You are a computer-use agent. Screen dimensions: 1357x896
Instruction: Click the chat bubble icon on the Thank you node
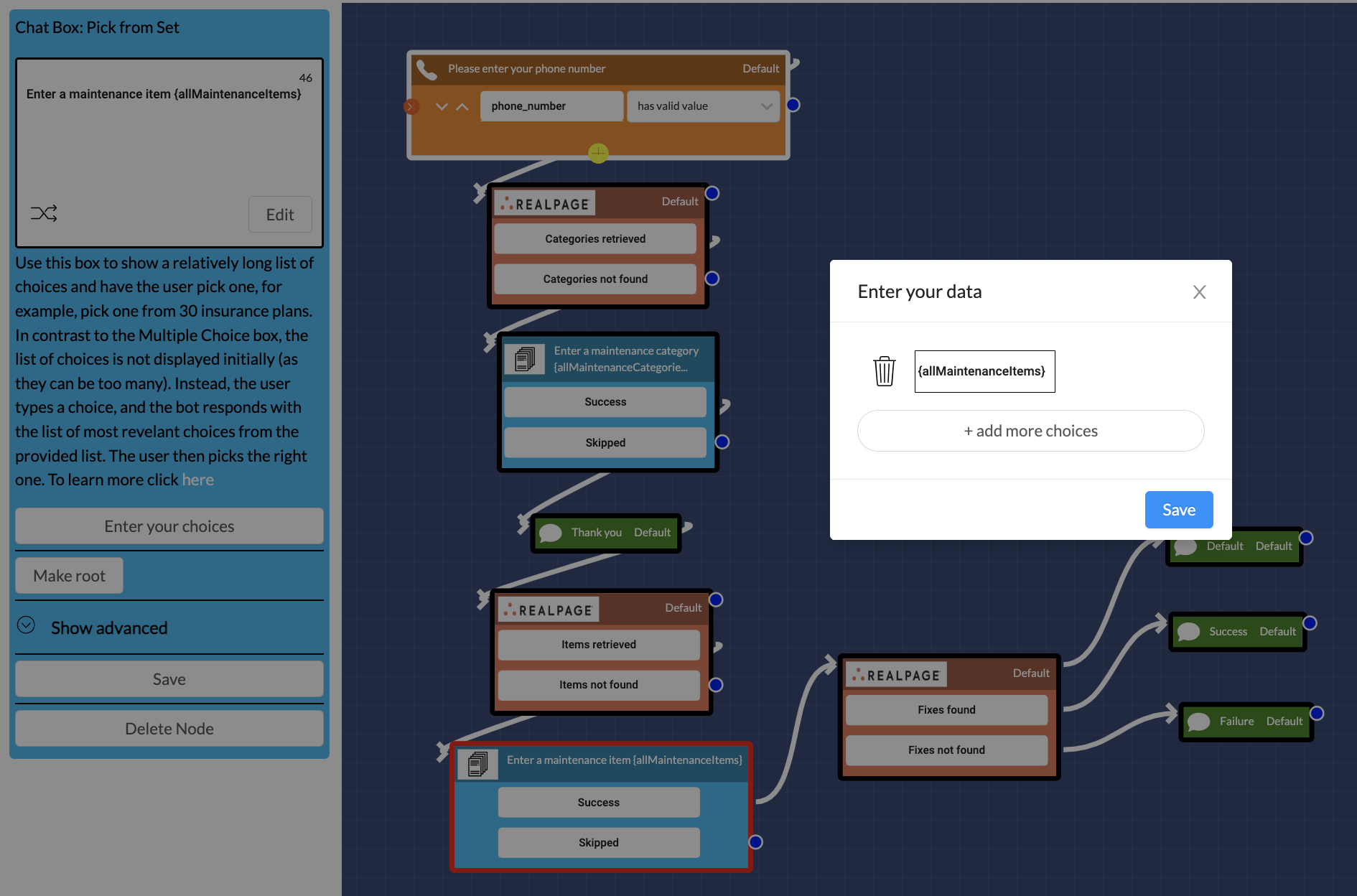[x=551, y=533]
